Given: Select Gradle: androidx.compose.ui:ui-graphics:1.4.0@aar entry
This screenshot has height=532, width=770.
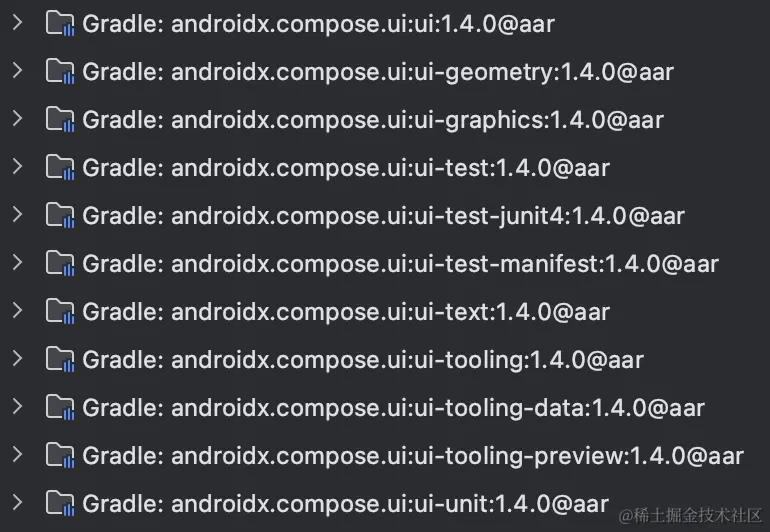Looking at the screenshot, I should click(373, 120).
